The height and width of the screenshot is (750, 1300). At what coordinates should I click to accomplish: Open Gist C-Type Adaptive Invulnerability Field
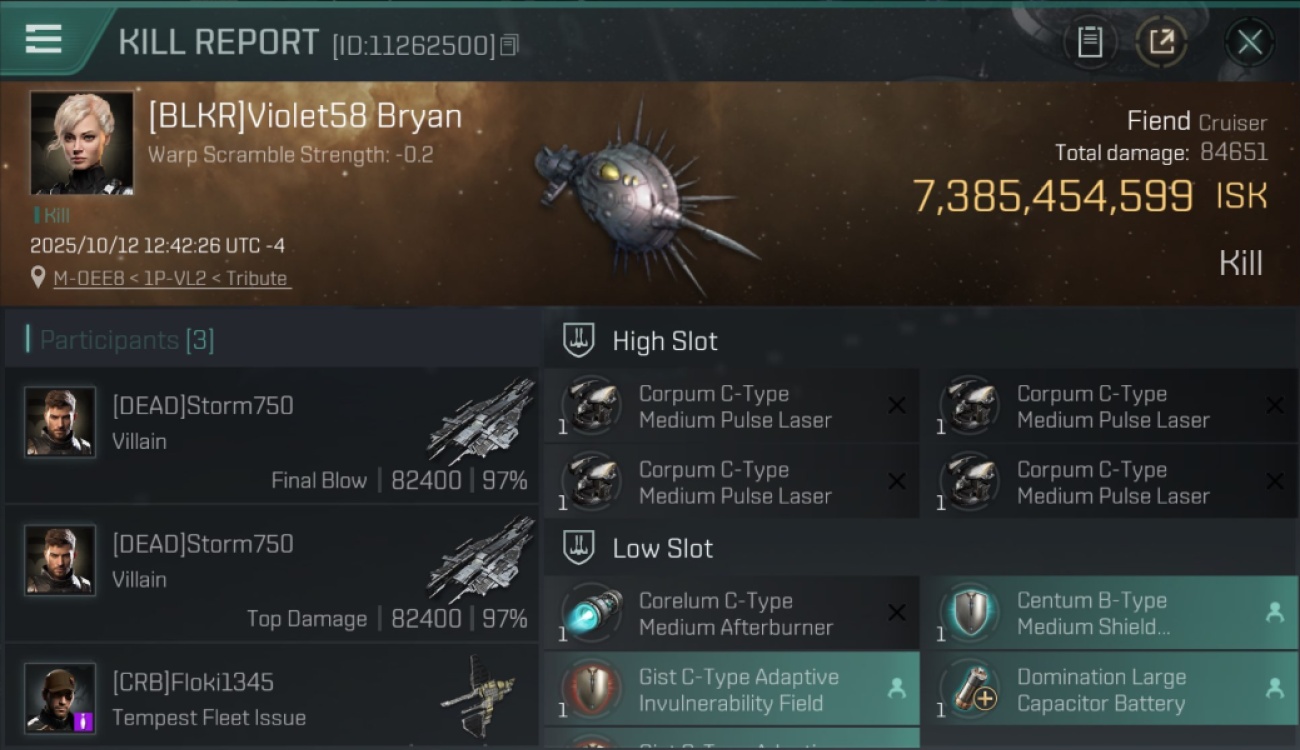(731, 689)
